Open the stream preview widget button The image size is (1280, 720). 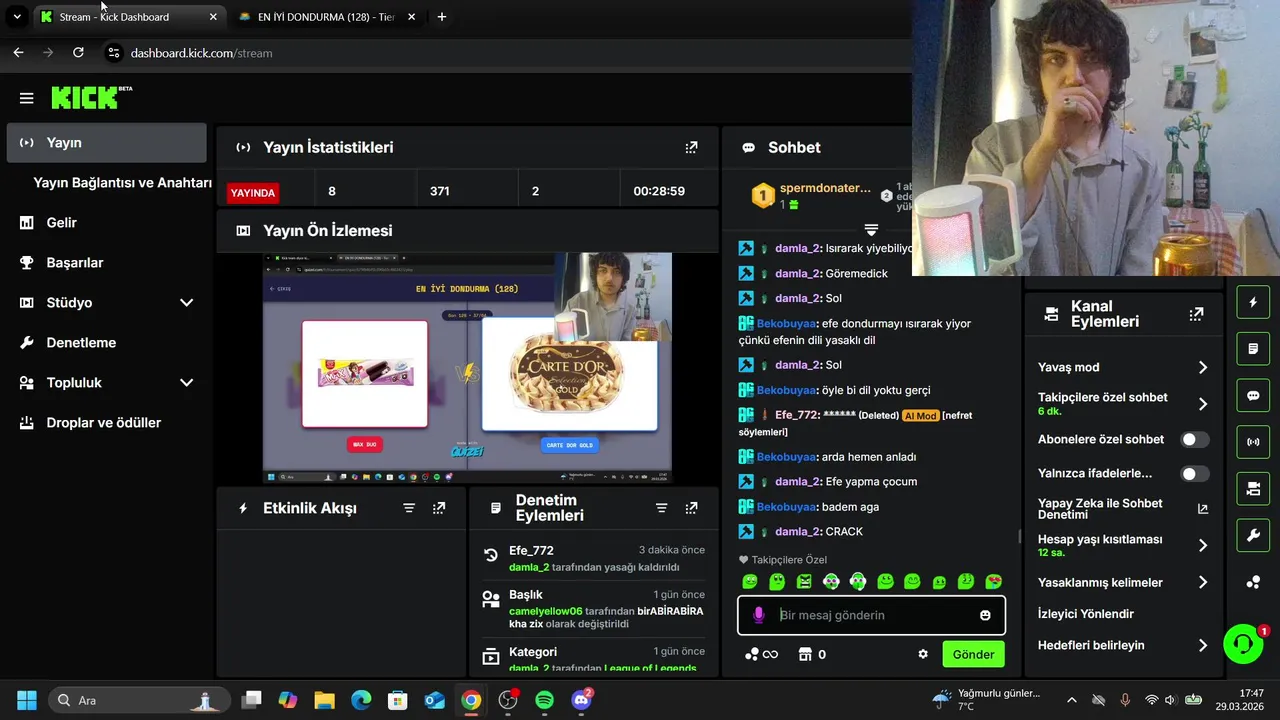pyautogui.click(x=1253, y=488)
